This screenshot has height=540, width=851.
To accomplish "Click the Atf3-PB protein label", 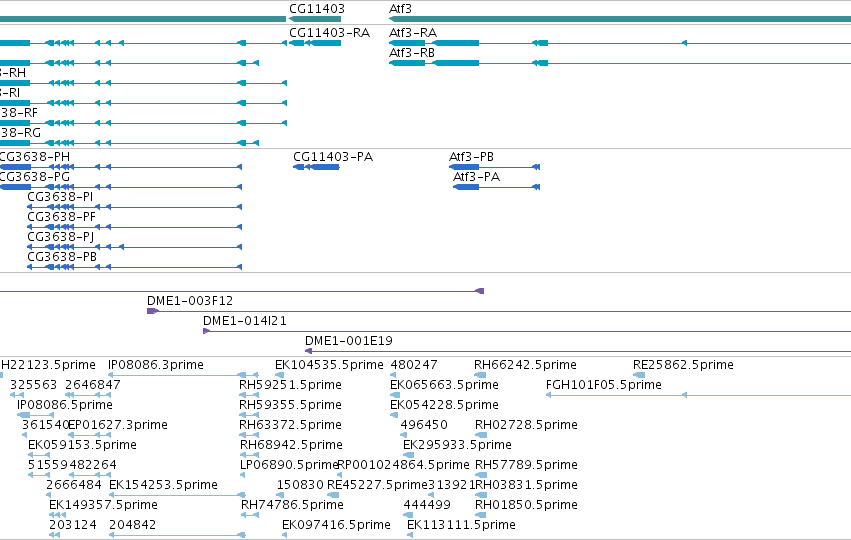I will click(x=472, y=157).
